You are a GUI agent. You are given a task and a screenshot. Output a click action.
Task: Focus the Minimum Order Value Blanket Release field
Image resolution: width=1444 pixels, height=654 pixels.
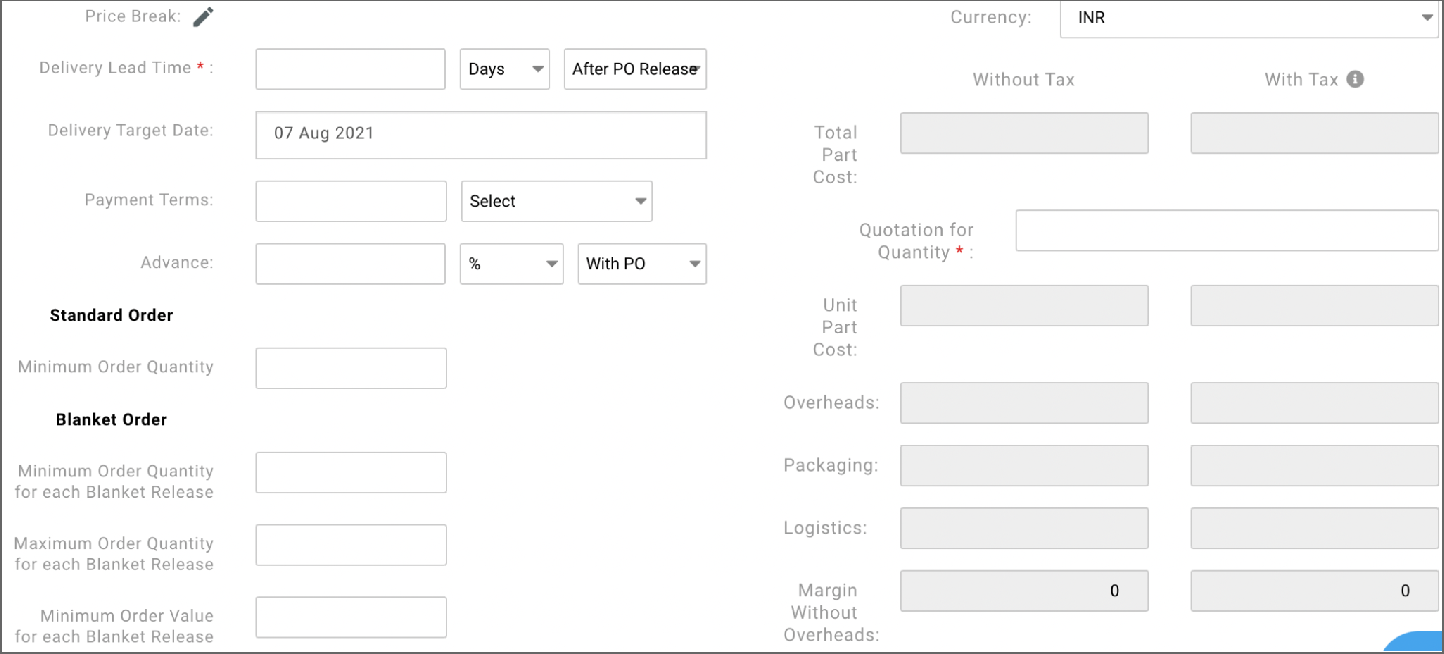coord(351,617)
